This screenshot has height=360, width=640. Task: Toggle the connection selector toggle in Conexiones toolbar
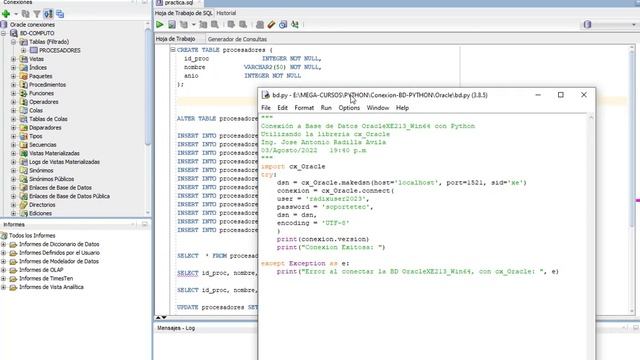click(48, 14)
